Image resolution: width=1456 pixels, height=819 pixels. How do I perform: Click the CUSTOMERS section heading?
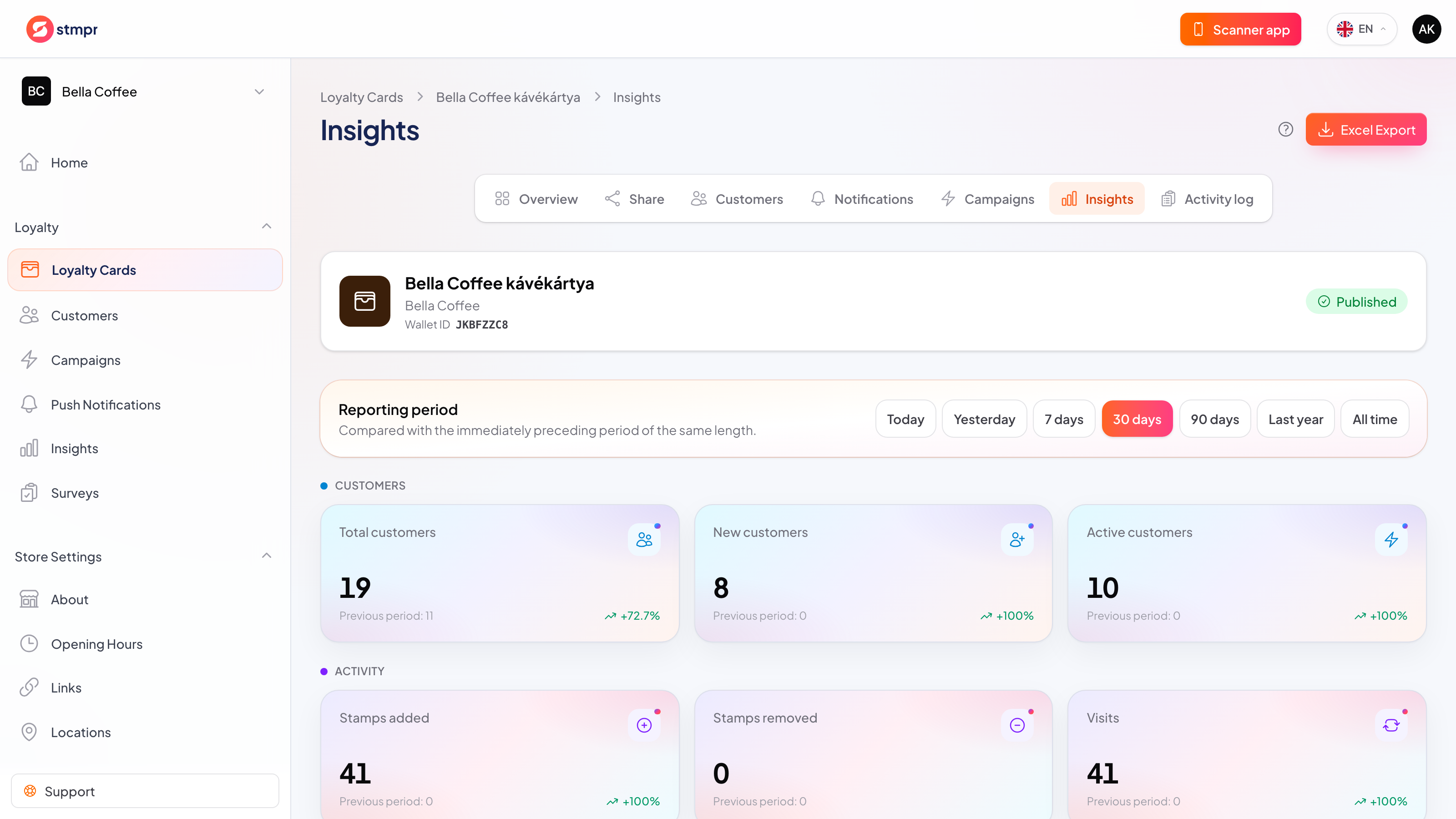pos(369,485)
